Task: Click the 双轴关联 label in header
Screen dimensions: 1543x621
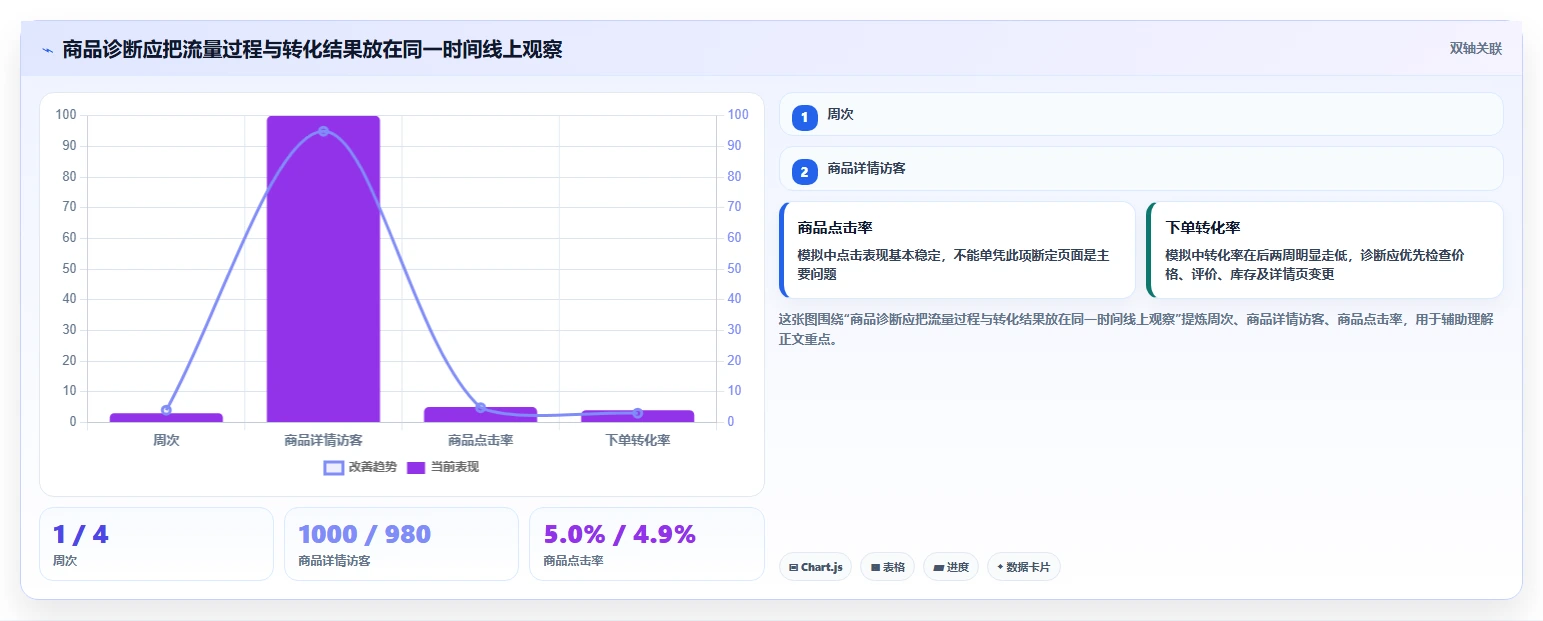Action: click(x=1475, y=48)
